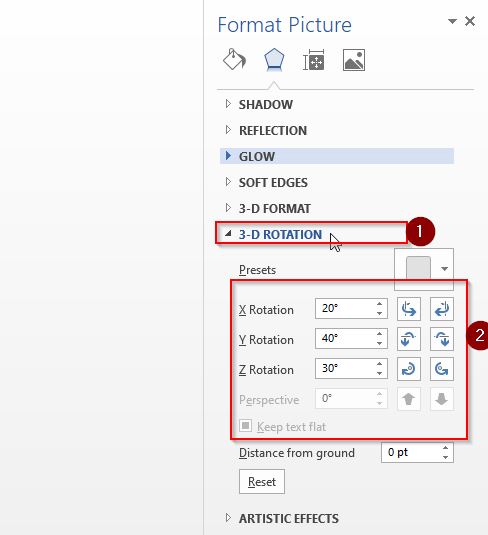Expand the Reflection section
488x535 pixels.
click(x=228, y=130)
